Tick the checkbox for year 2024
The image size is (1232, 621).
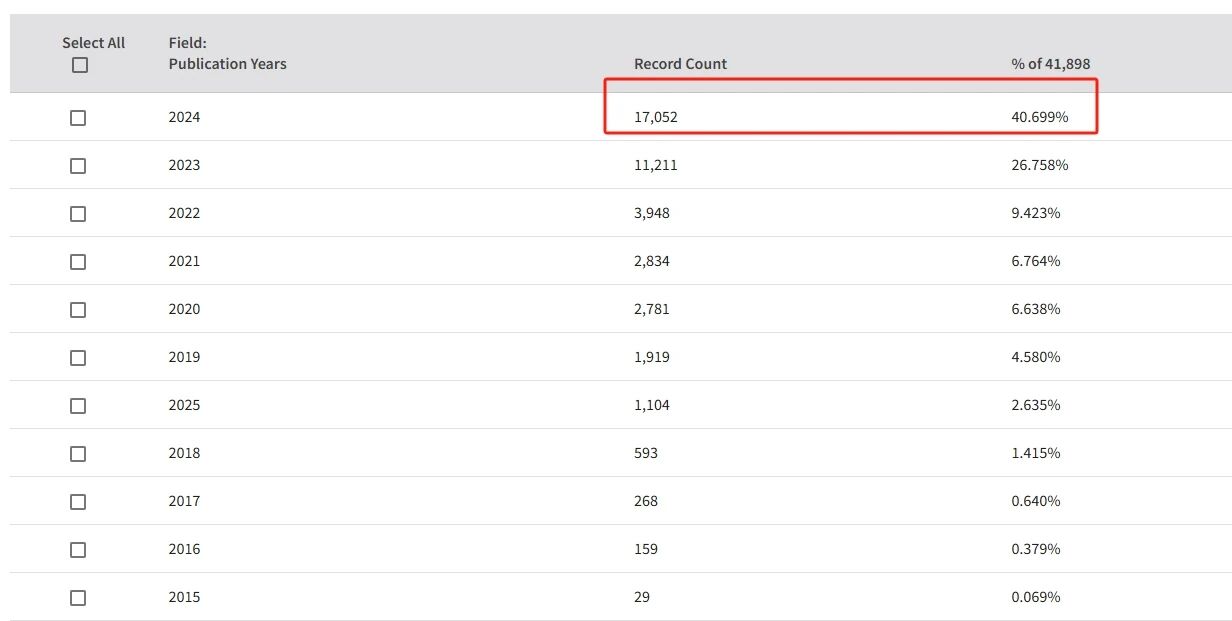(78, 118)
